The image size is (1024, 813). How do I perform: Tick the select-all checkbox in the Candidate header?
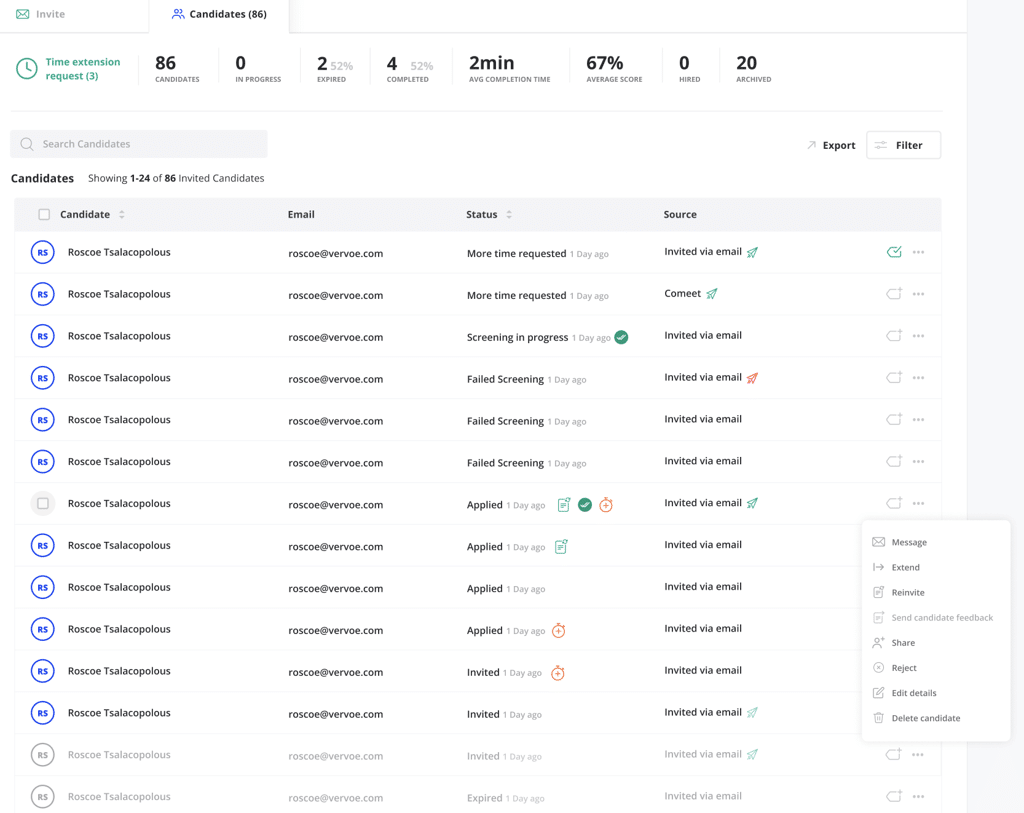[x=44, y=214]
